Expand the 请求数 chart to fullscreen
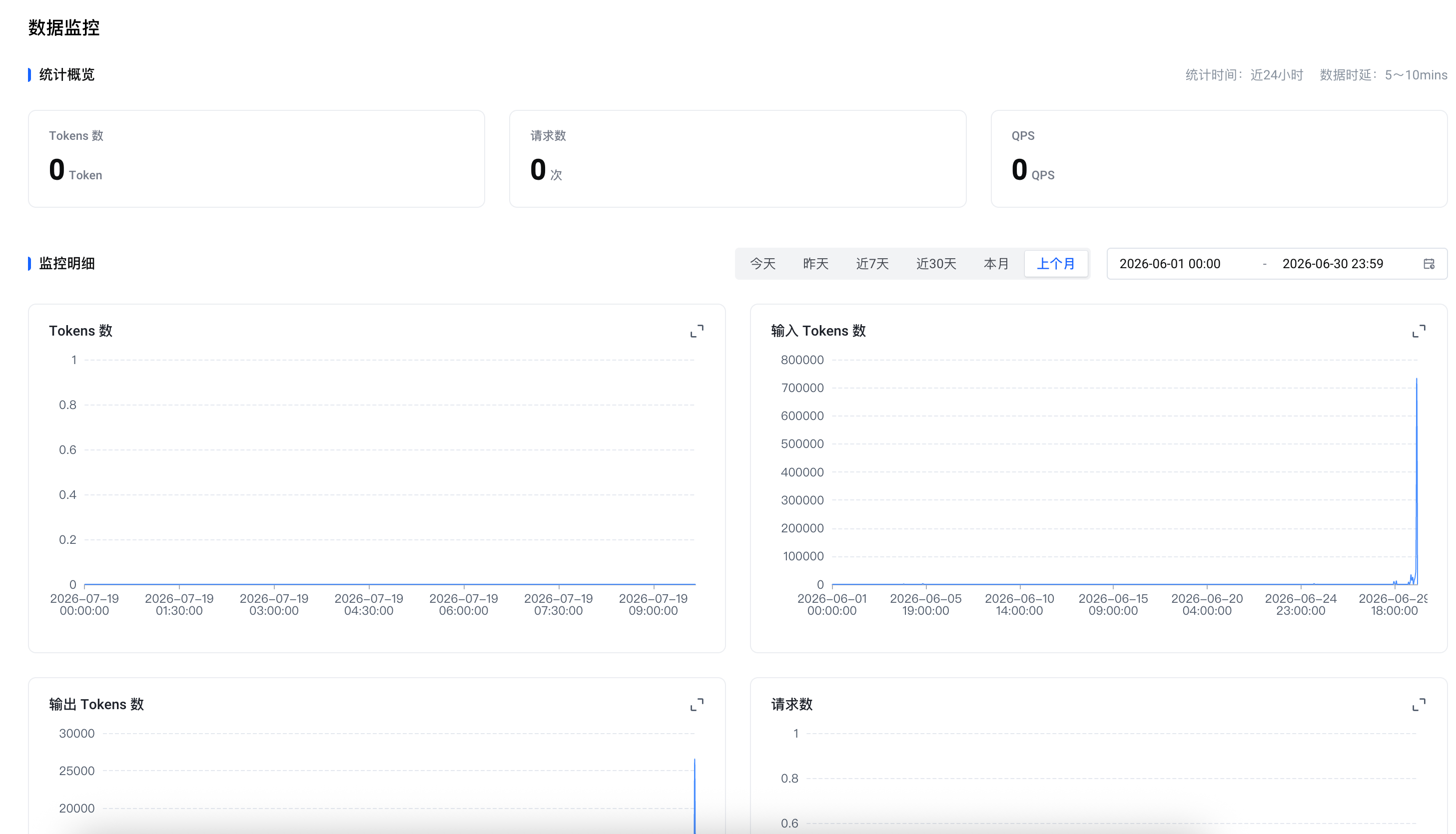The image size is (1456, 834). 1418,705
